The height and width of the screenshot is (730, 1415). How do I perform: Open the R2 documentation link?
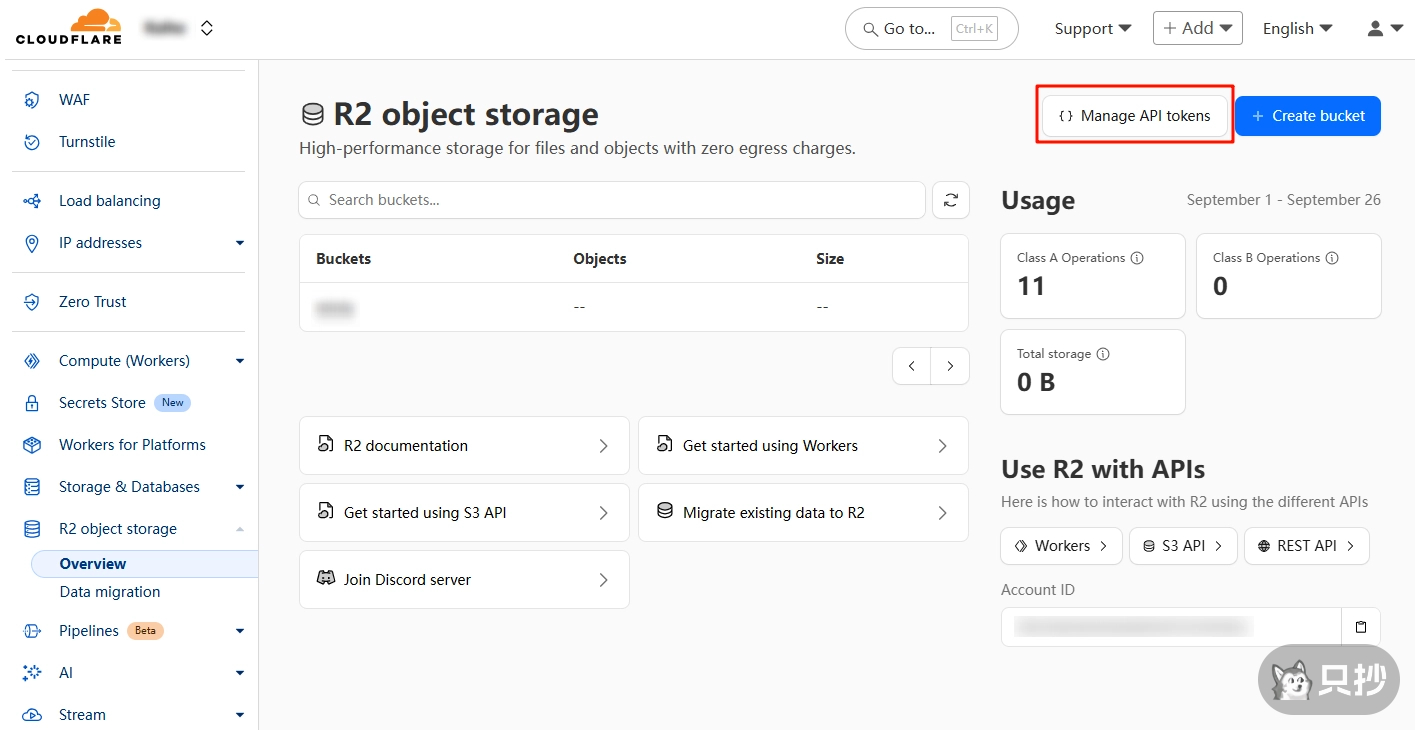(x=464, y=446)
